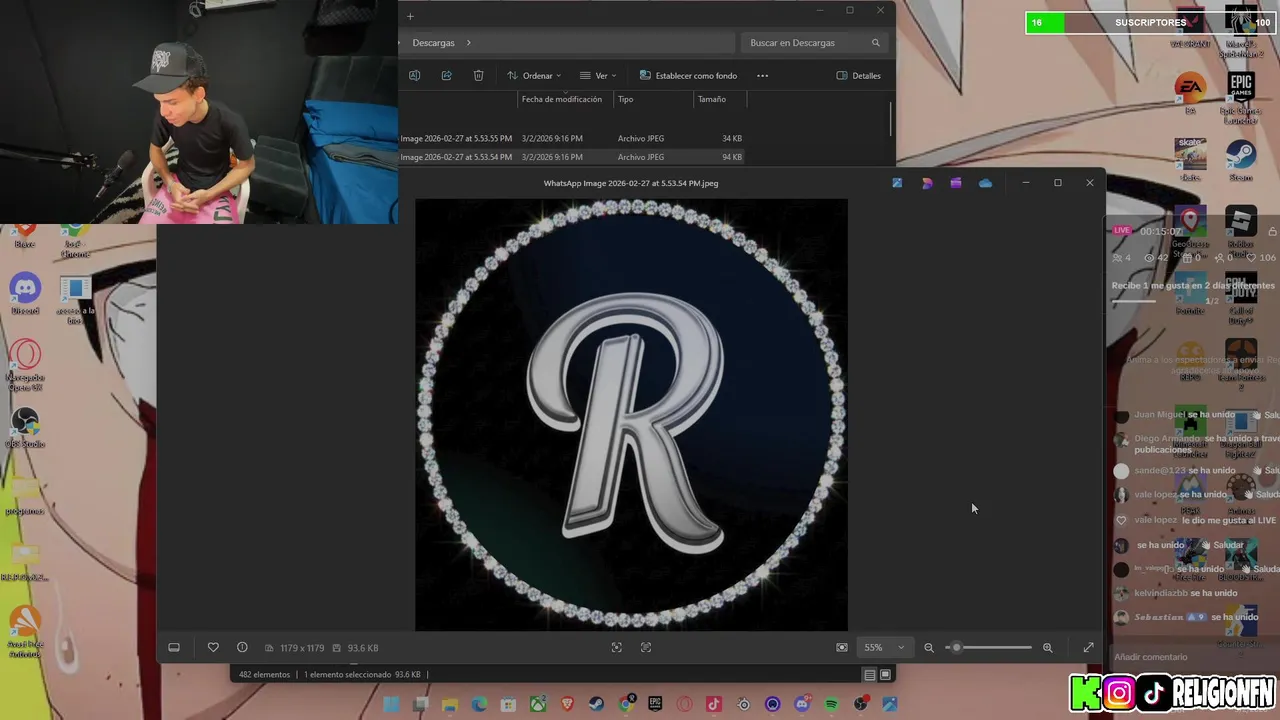Image resolution: width=1280 pixels, height=720 pixels.
Task: Fit the image to the window
Action: (x=842, y=648)
